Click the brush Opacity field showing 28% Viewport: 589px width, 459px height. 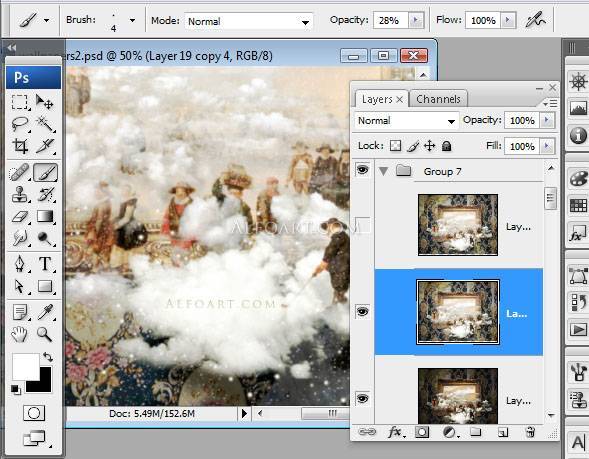[391, 20]
